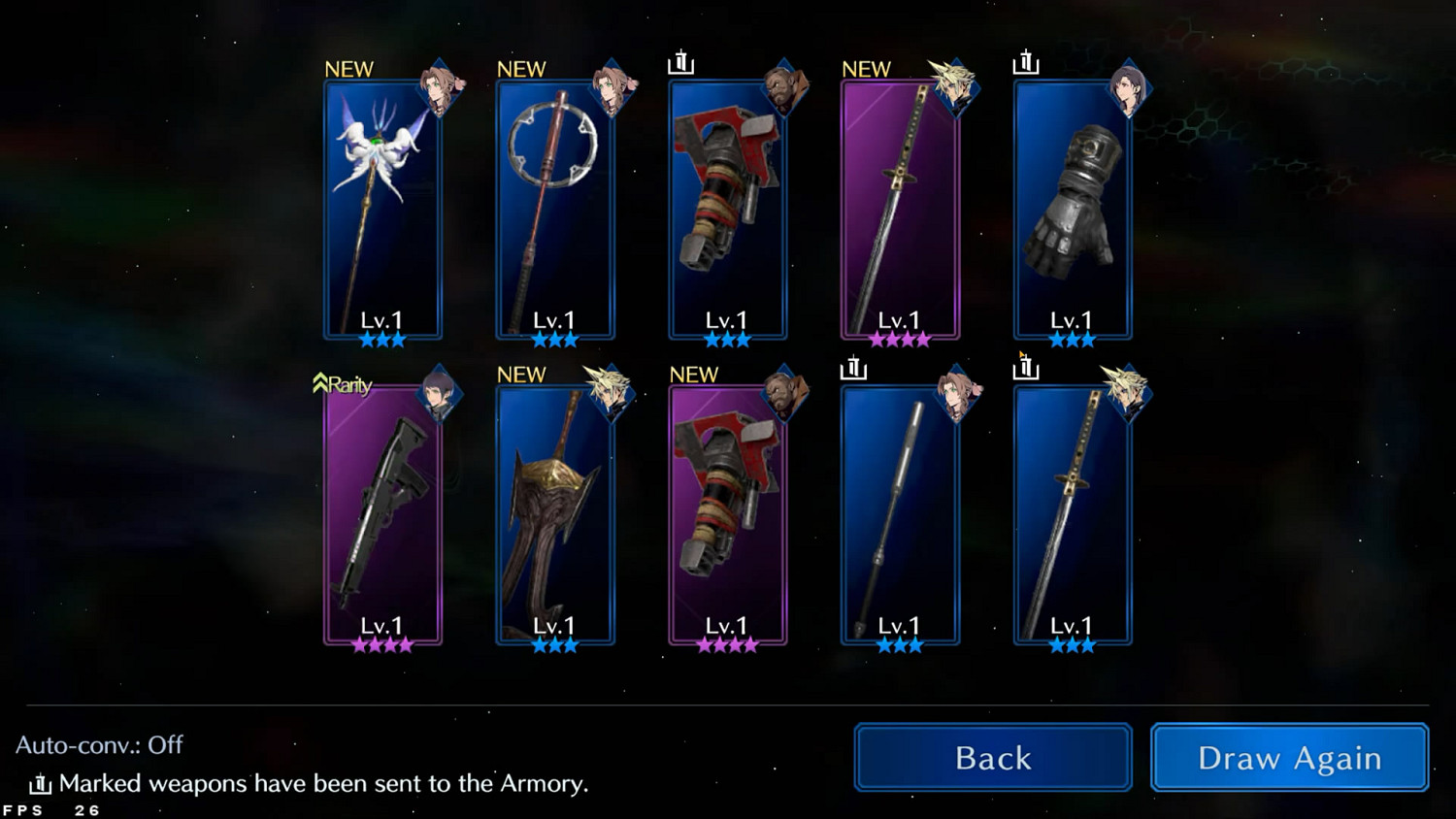Viewport: 1456px width, 819px height.
Task: Click the Rarity up indicator on the rifle card
Action: (x=343, y=384)
